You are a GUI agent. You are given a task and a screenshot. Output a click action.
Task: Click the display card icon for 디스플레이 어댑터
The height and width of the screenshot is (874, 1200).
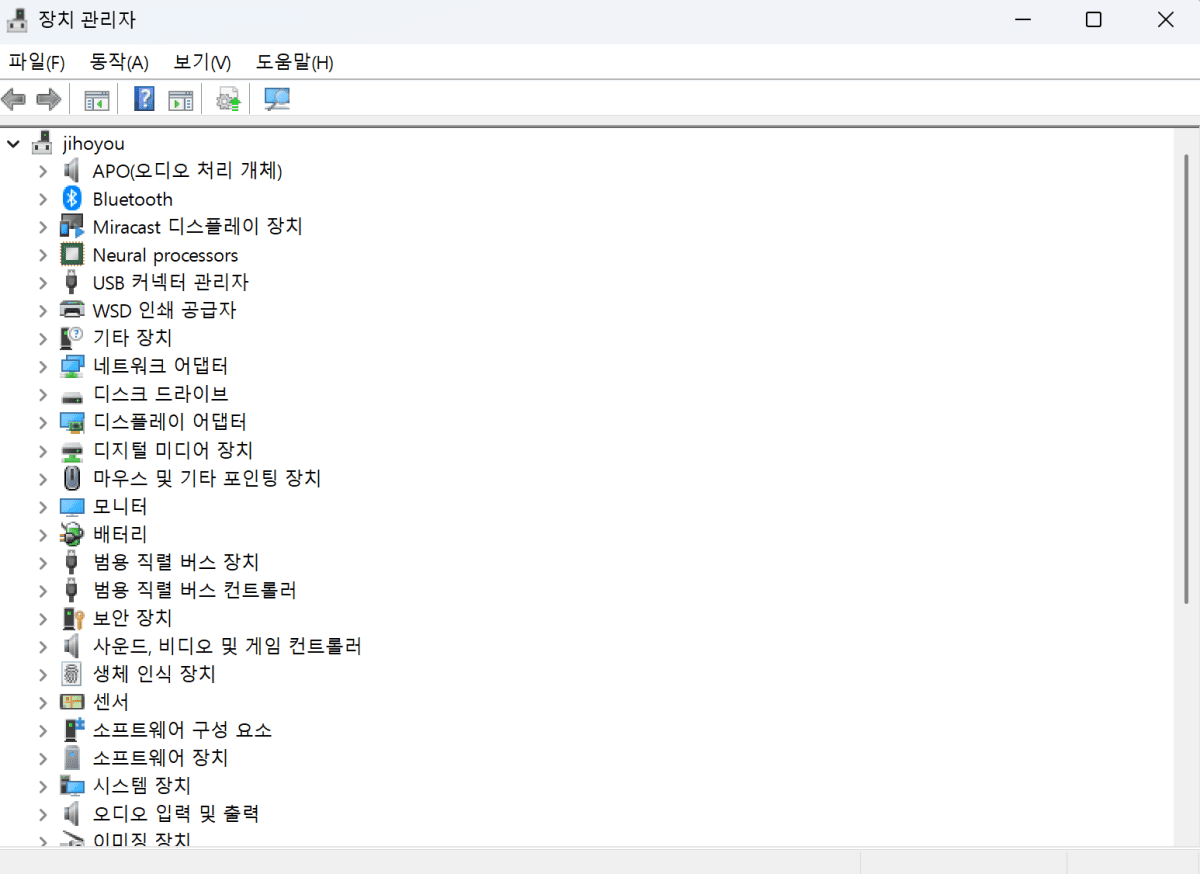72,422
